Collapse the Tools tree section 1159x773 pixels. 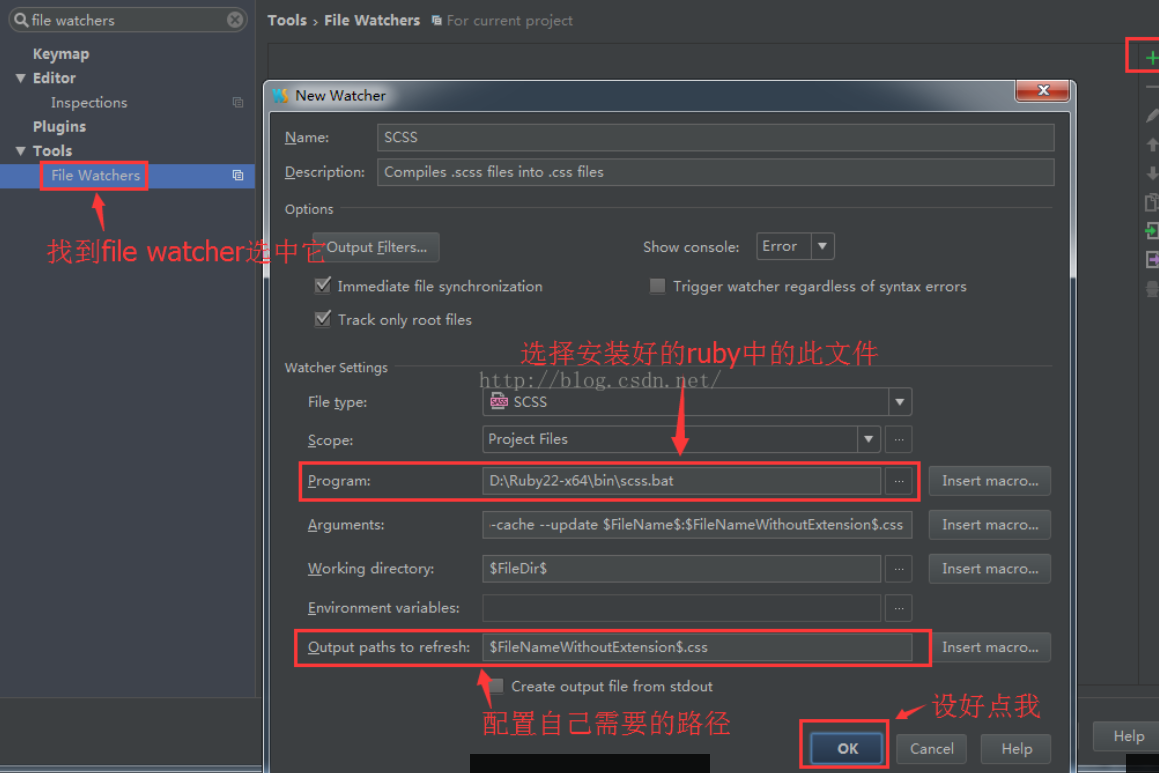click(21, 151)
